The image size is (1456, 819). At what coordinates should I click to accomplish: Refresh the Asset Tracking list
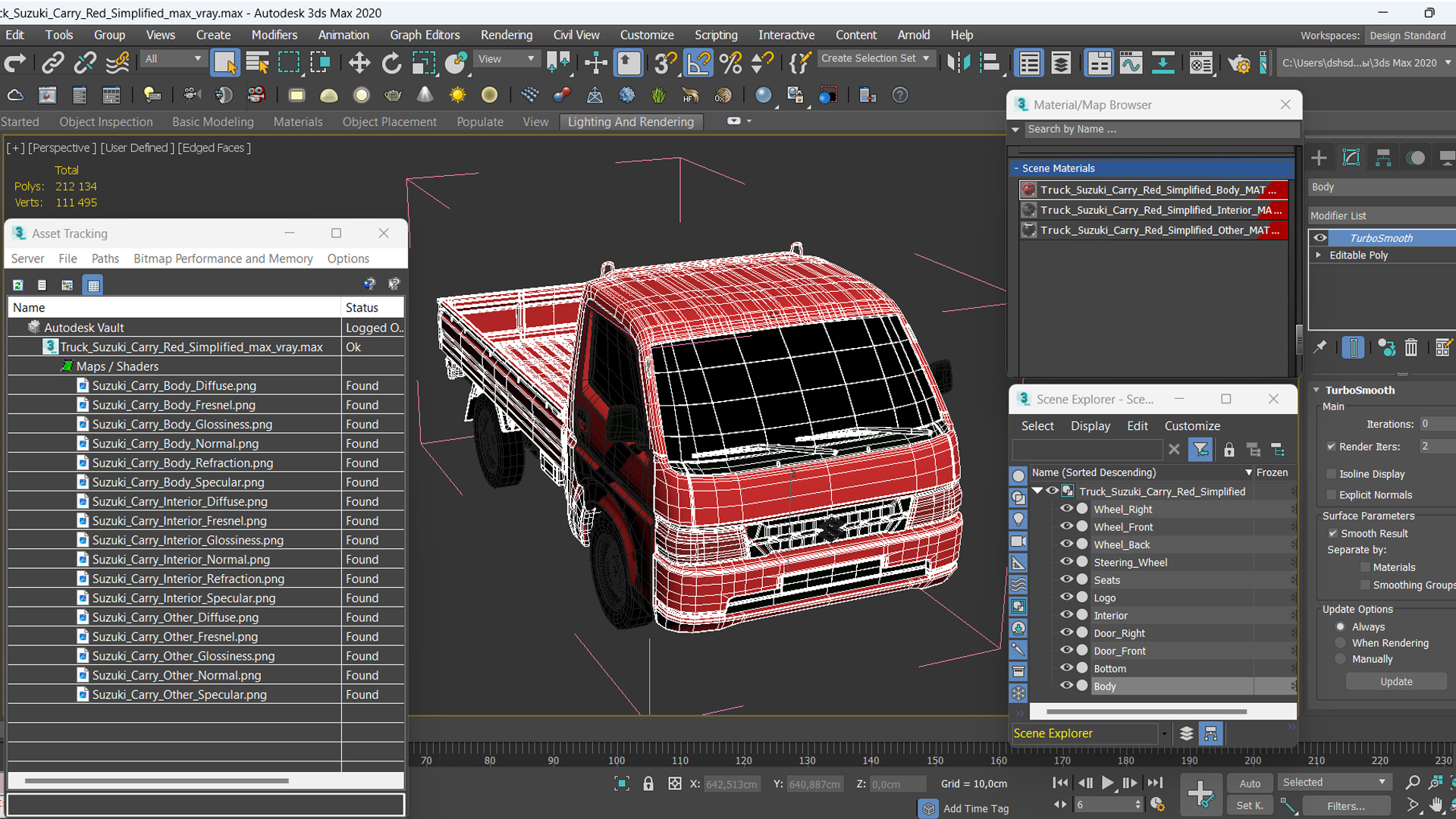18,285
